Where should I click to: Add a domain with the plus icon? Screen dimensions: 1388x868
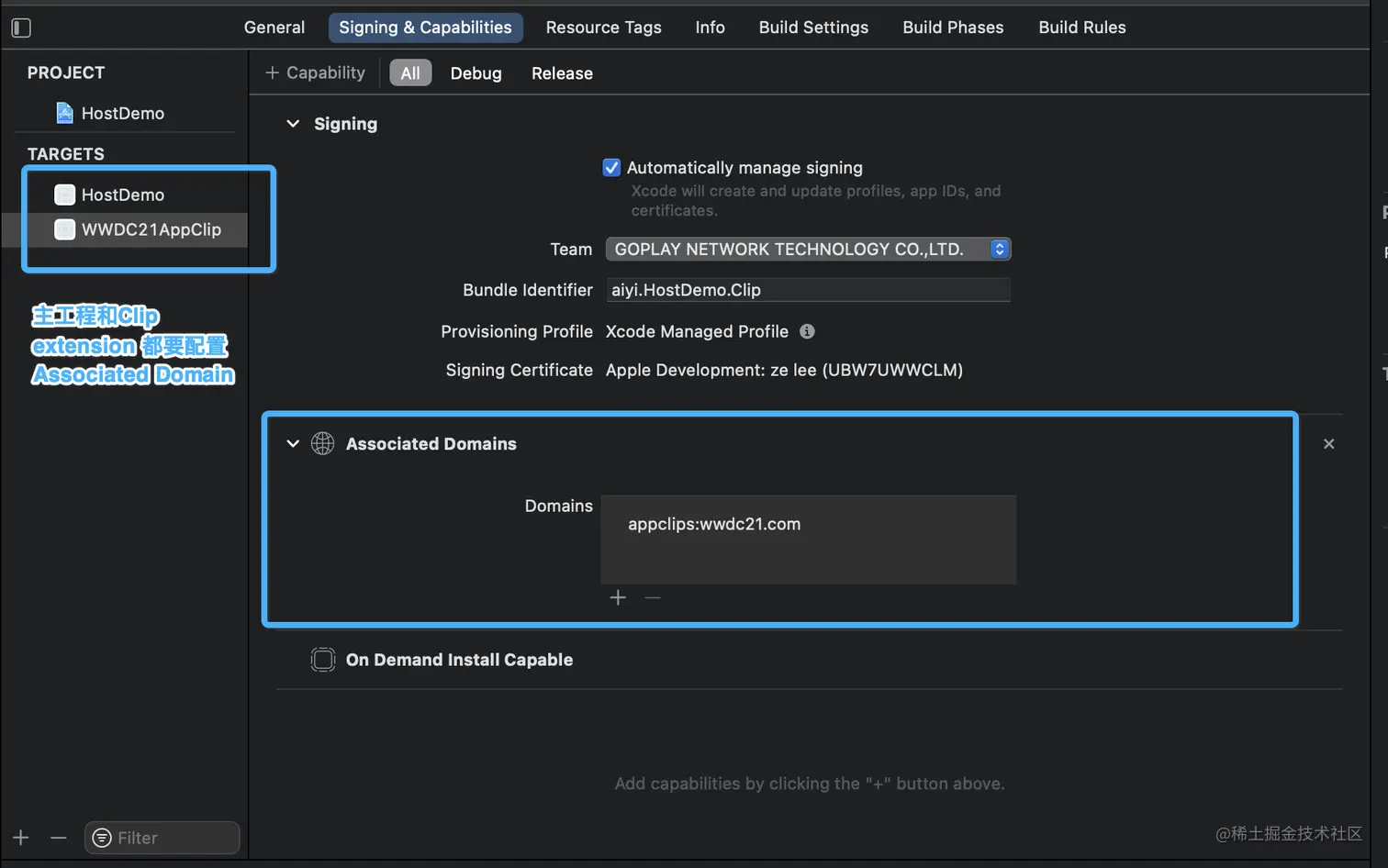tap(618, 598)
